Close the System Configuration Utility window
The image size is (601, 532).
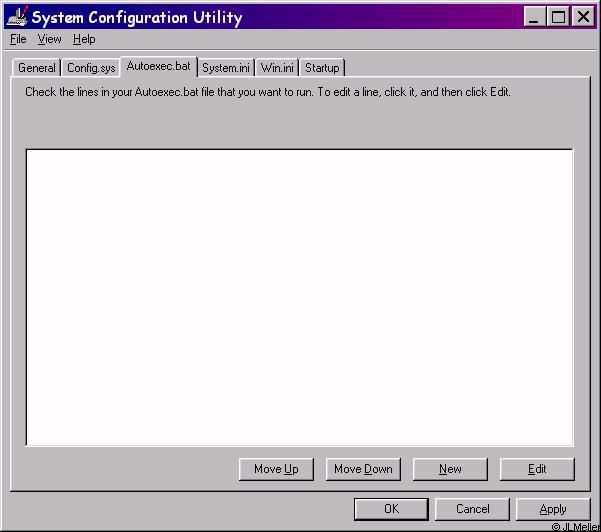coord(583,16)
